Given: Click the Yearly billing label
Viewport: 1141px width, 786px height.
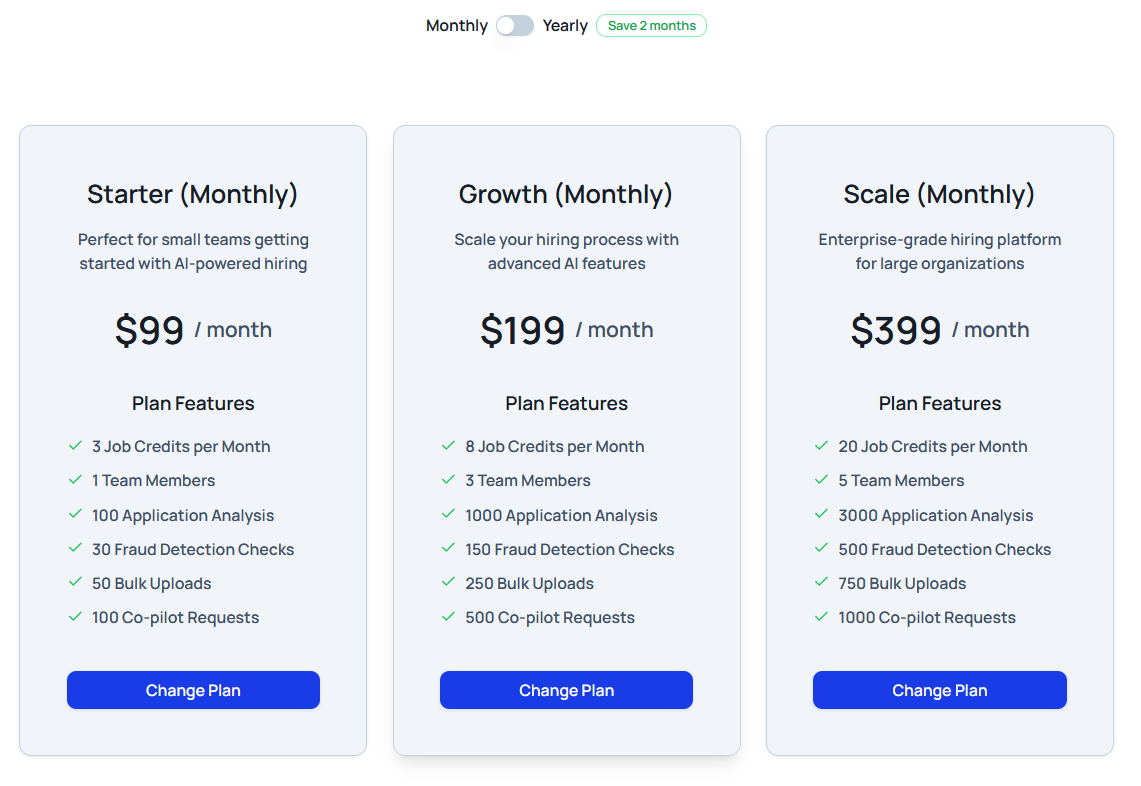Looking at the screenshot, I should [565, 26].
